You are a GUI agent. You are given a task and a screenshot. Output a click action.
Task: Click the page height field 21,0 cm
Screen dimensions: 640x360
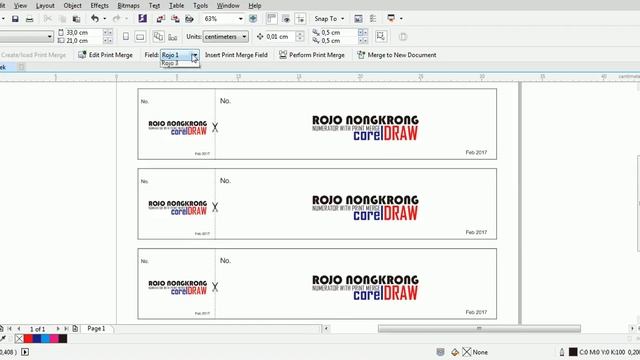84,40
